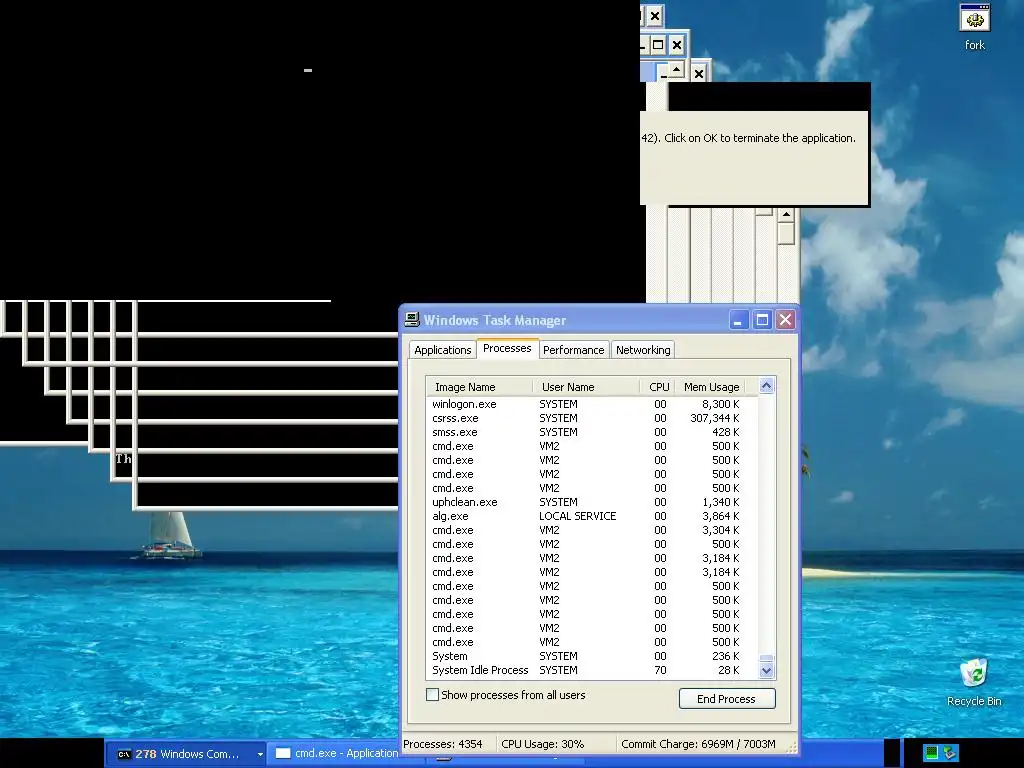Close the topmost background window

coord(655,15)
